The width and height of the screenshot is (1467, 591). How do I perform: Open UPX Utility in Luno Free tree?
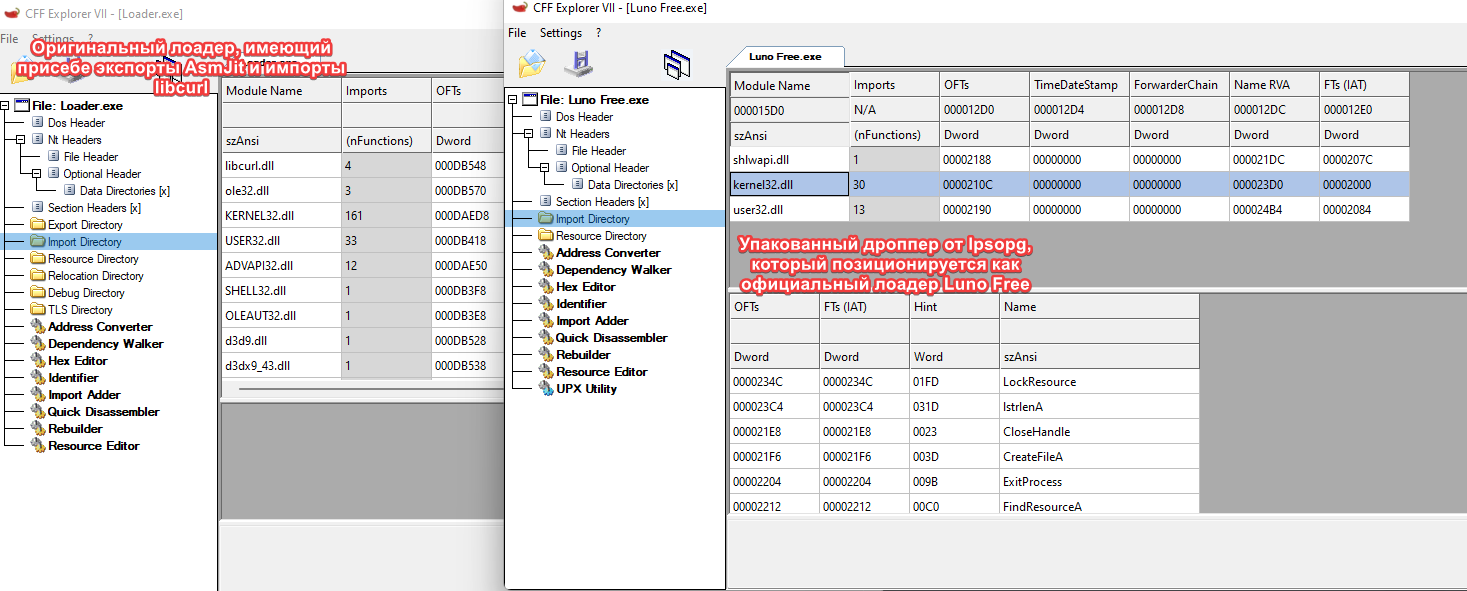(x=586, y=389)
